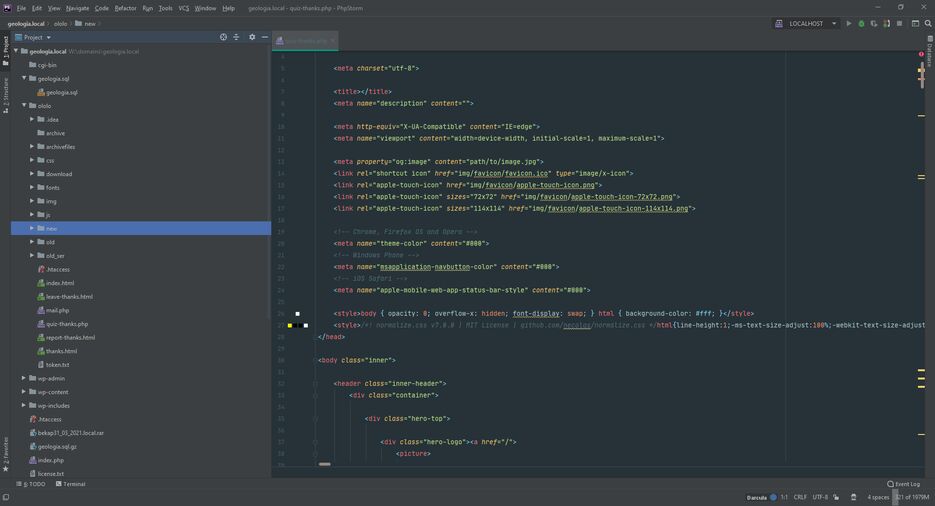Image resolution: width=935 pixels, height=506 pixels.
Task: Expand the wp-includes folder arrow
Action: [x=24, y=406]
